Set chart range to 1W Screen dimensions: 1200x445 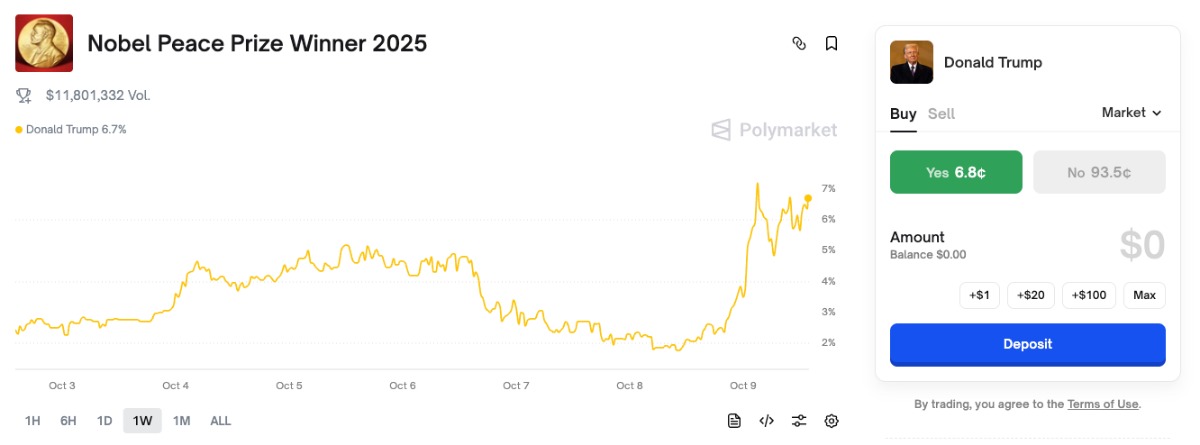(x=142, y=421)
